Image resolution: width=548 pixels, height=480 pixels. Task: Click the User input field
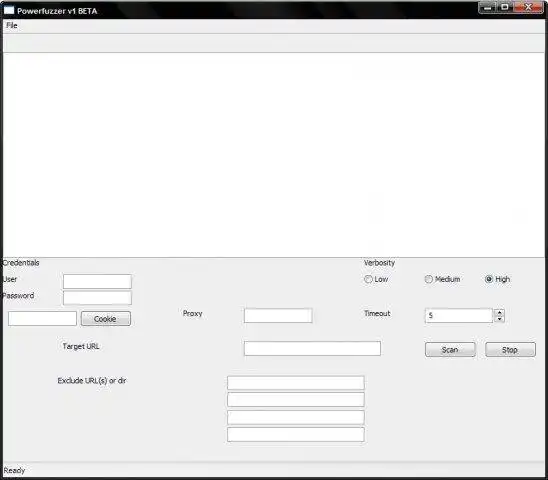click(97, 281)
